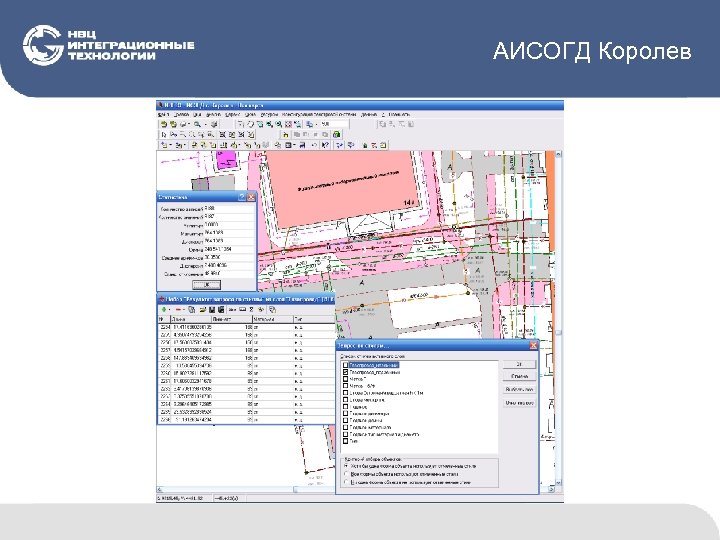The width and height of the screenshot is (720, 540).
Task: Open the 'Сервис' menu
Action: pyautogui.click(x=232, y=114)
